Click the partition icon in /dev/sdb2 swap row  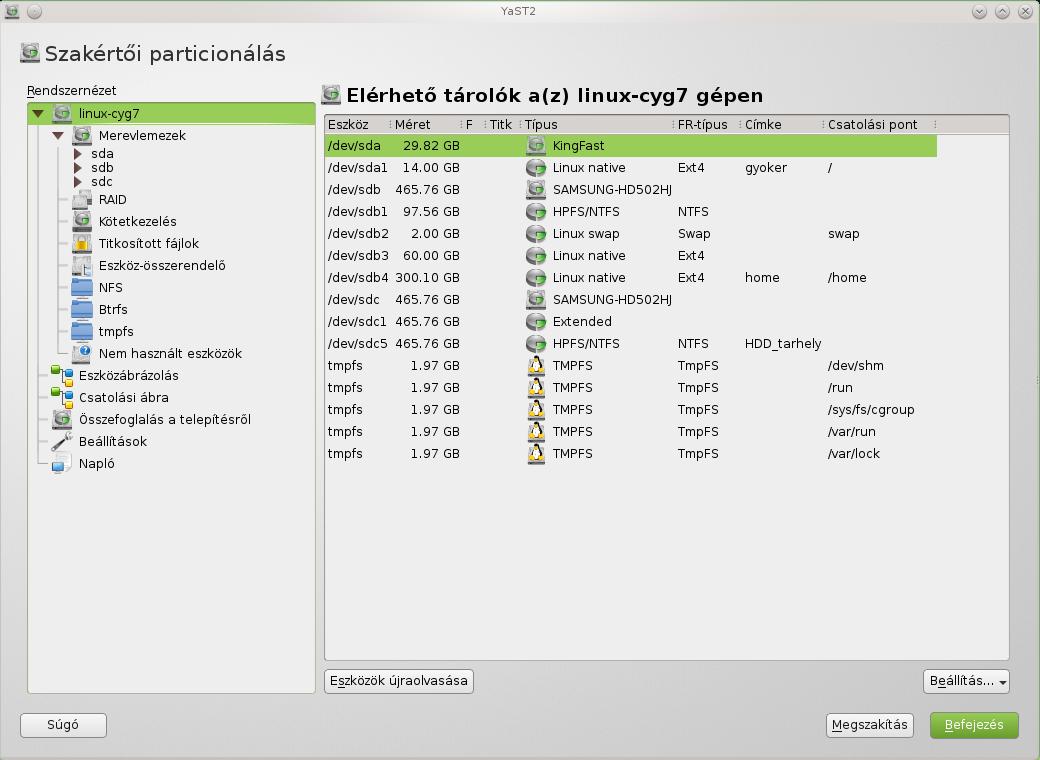(536, 233)
